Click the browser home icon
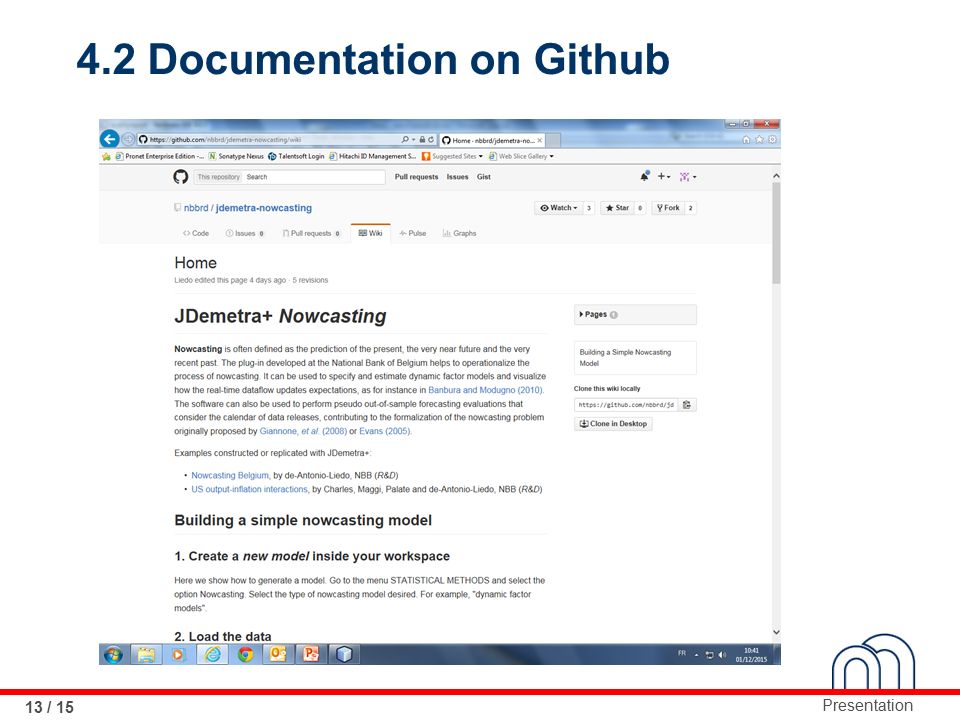Screen dimensions: 960x720 746,140
